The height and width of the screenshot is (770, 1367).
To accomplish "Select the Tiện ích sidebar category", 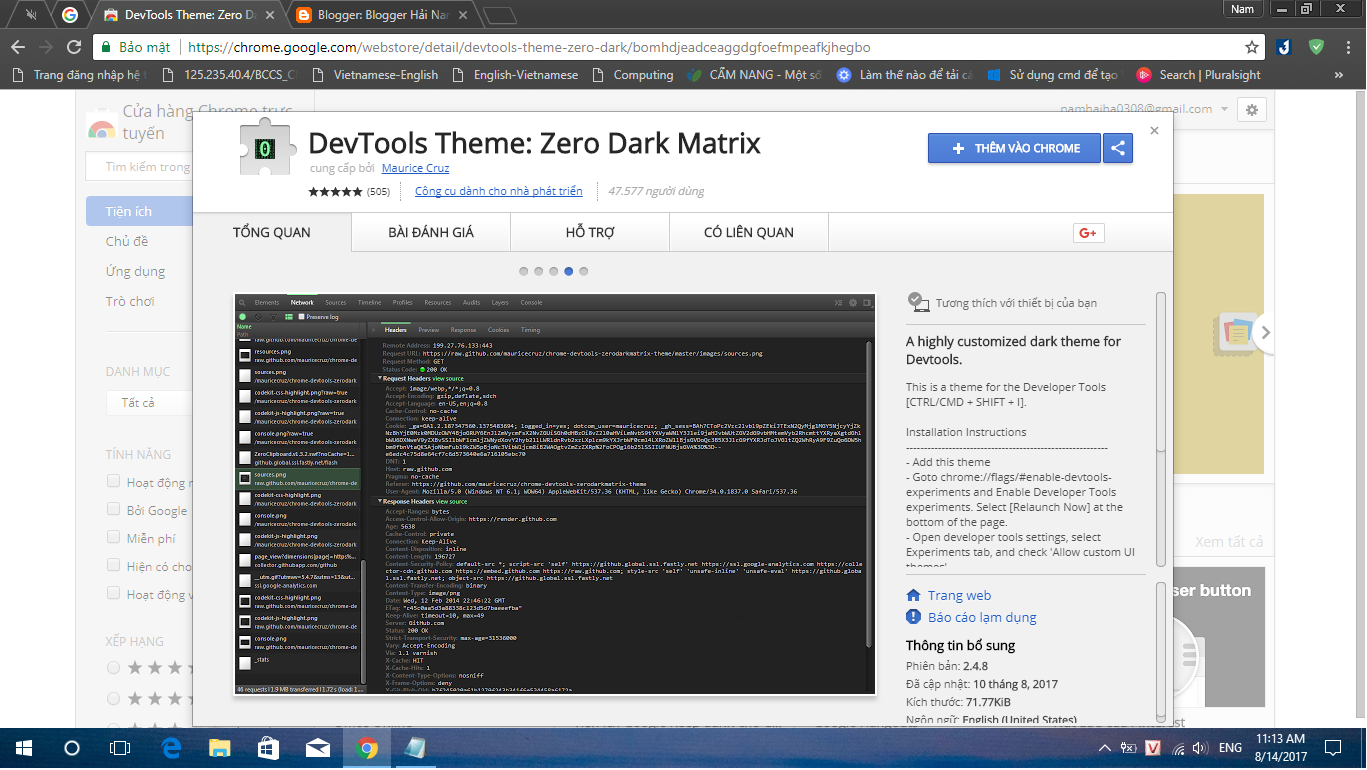I will pyautogui.click(x=138, y=211).
